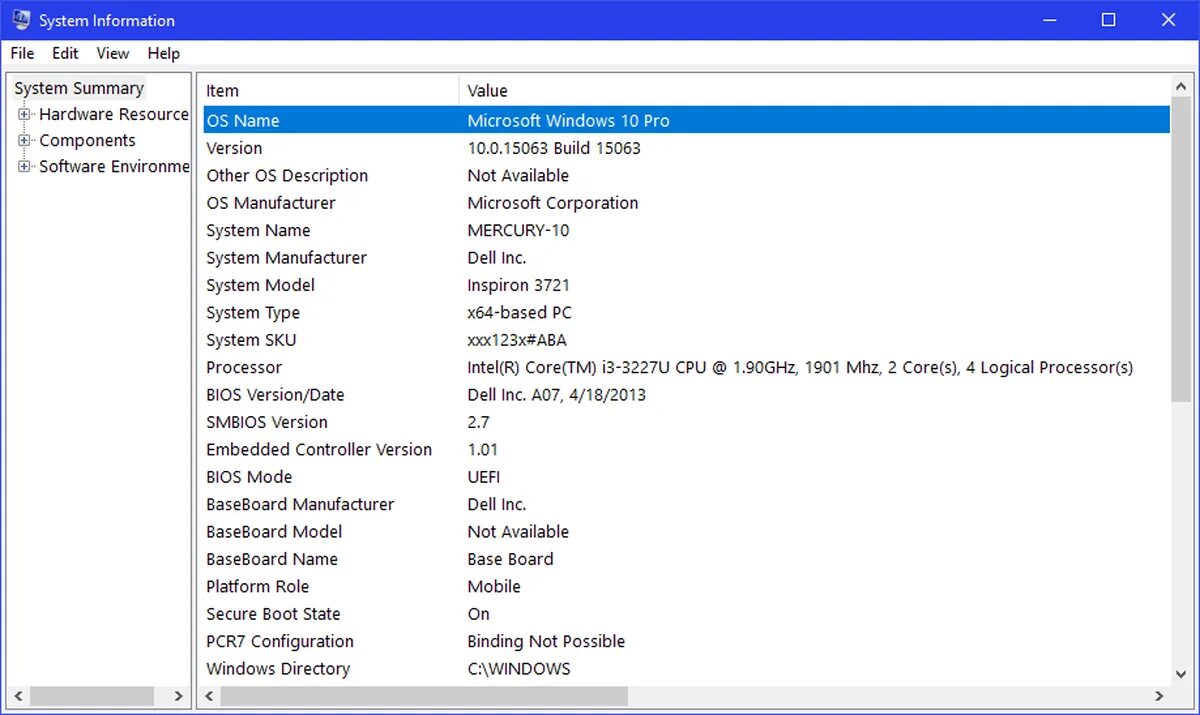Viewport: 1200px width, 715px height.
Task: Select the Components tree item
Action: [x=87, y=140]
